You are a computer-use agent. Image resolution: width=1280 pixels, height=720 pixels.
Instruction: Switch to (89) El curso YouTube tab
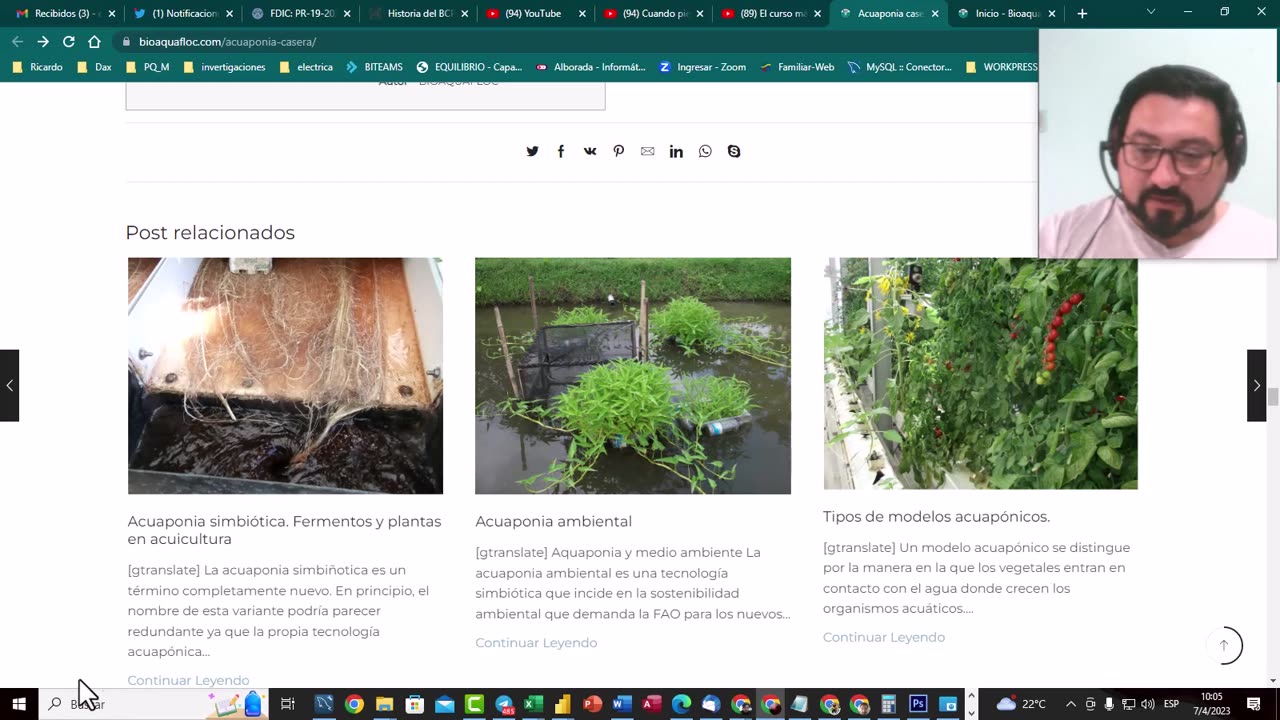pyautogui.click(x=772, y=13)
